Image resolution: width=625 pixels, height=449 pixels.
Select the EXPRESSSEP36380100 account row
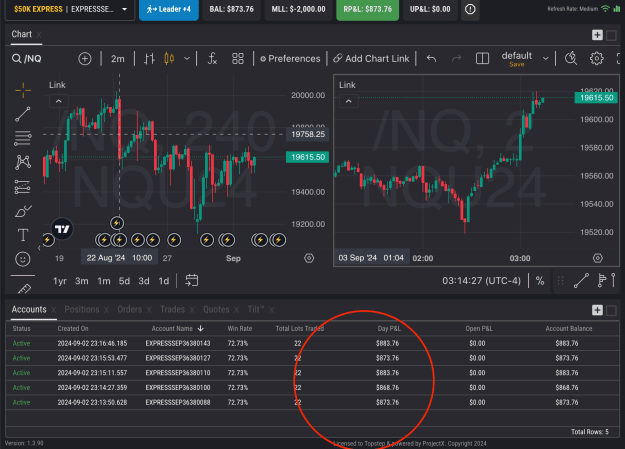click(312, 388)
